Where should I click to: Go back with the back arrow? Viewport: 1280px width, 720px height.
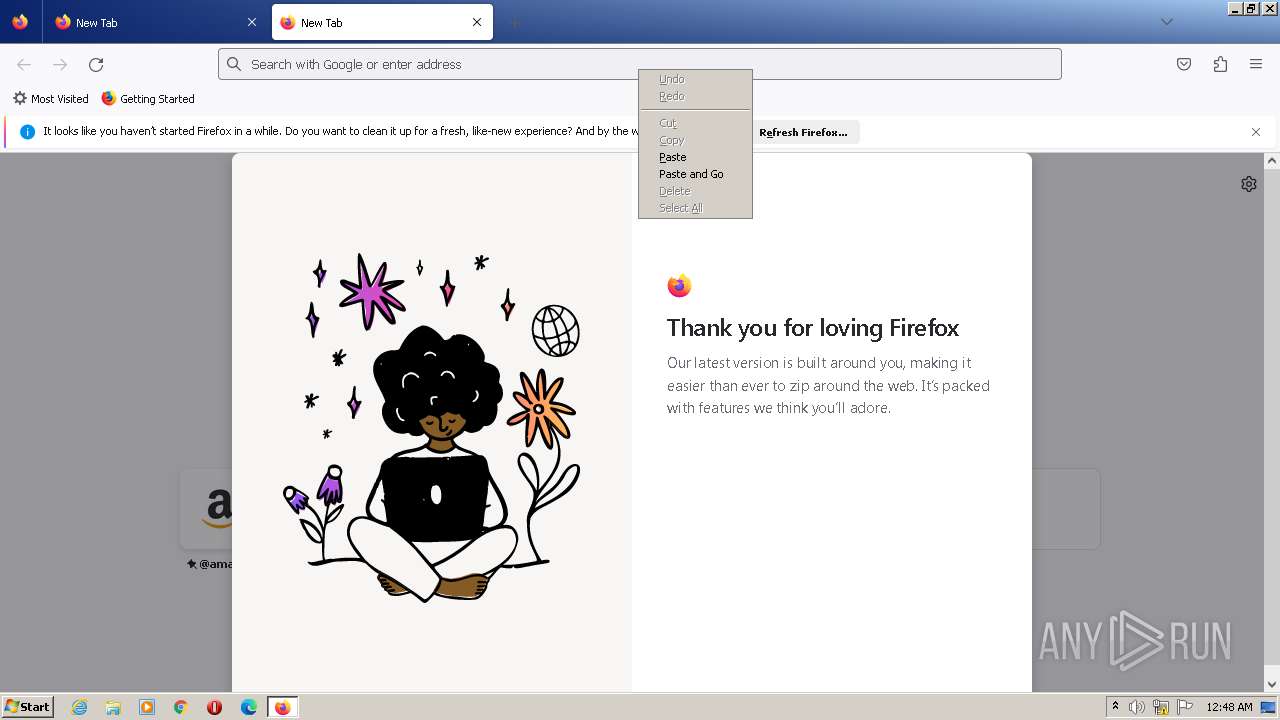tap(24, 64)
